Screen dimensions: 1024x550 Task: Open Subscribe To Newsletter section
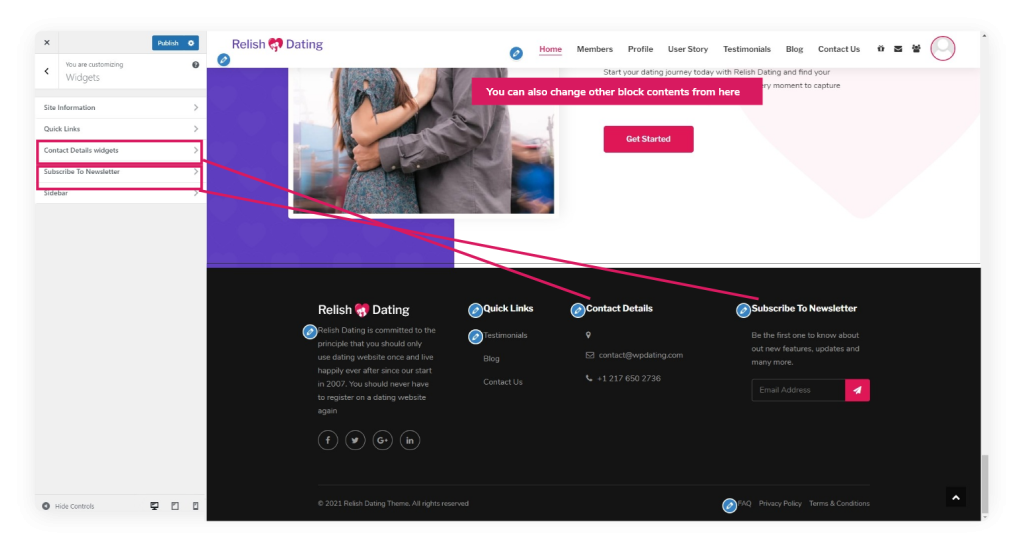tap(120, 172)
